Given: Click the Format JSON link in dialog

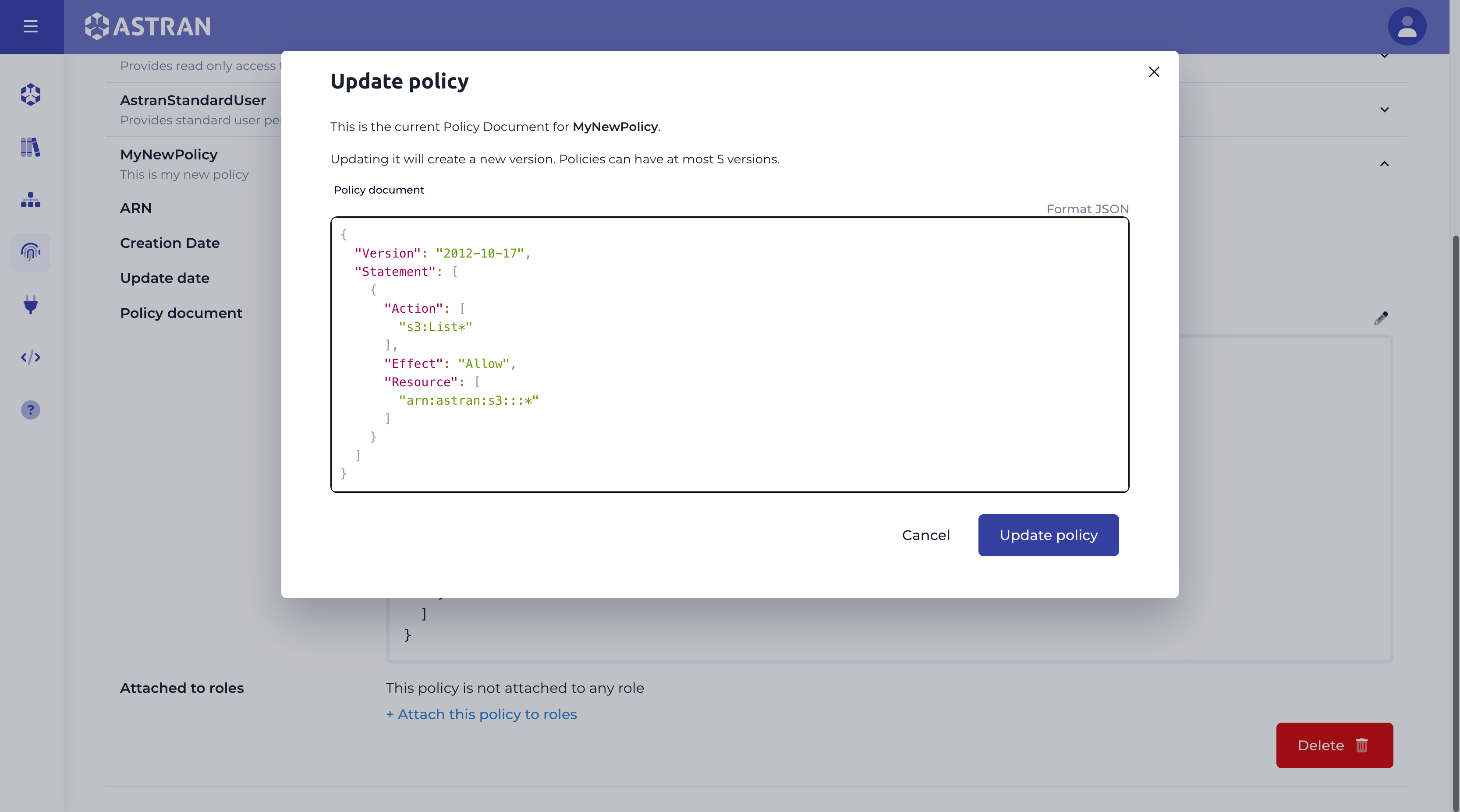Looking at the screenshot, I should [1087, 209].
